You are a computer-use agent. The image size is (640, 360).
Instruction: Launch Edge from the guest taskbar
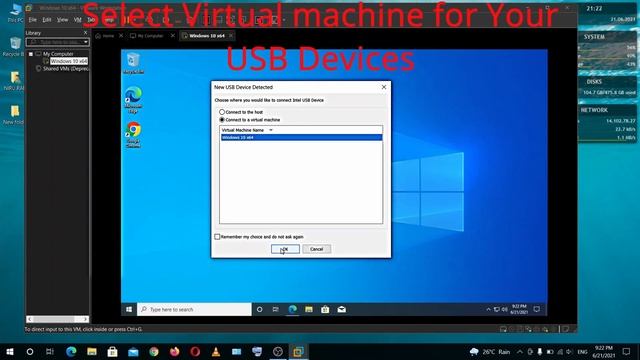293,309
